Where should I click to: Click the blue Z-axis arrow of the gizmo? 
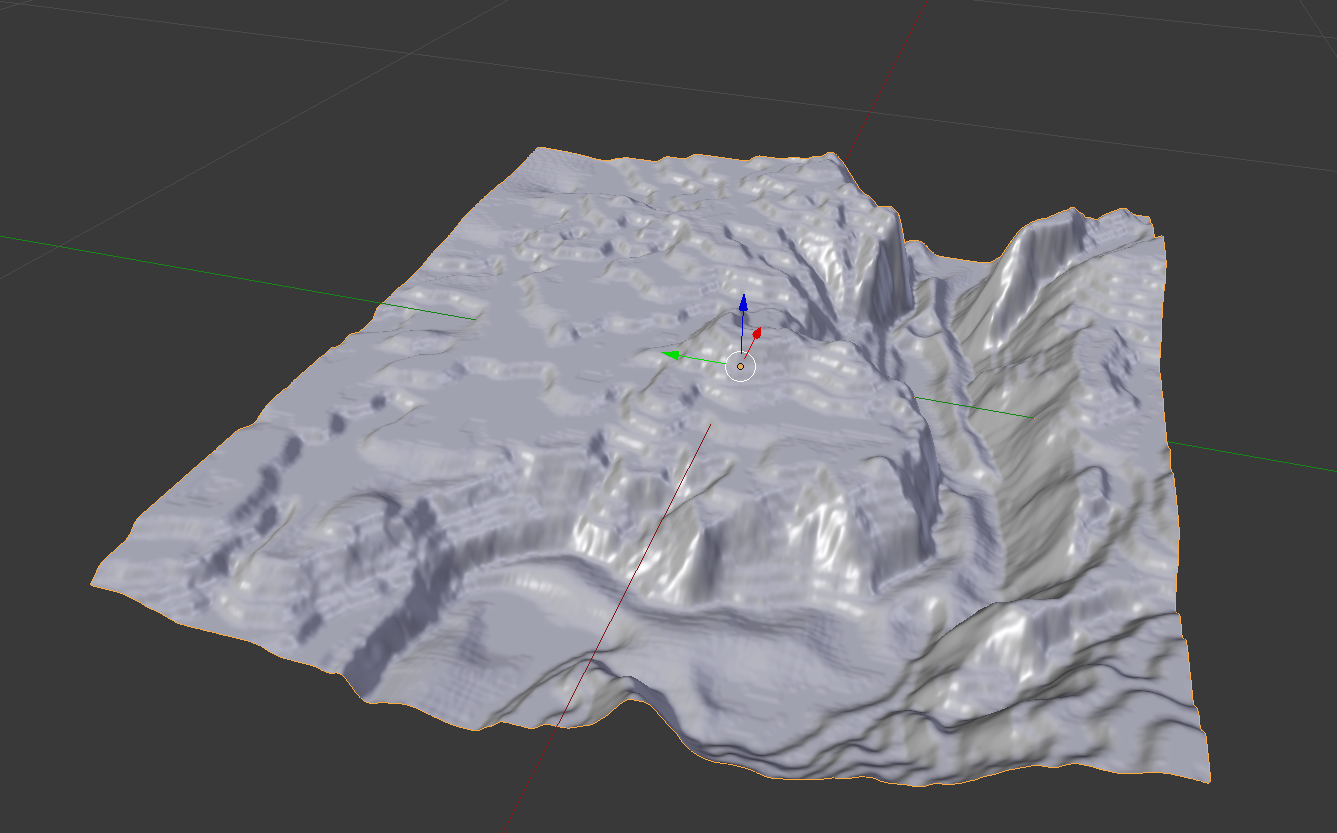743,303
